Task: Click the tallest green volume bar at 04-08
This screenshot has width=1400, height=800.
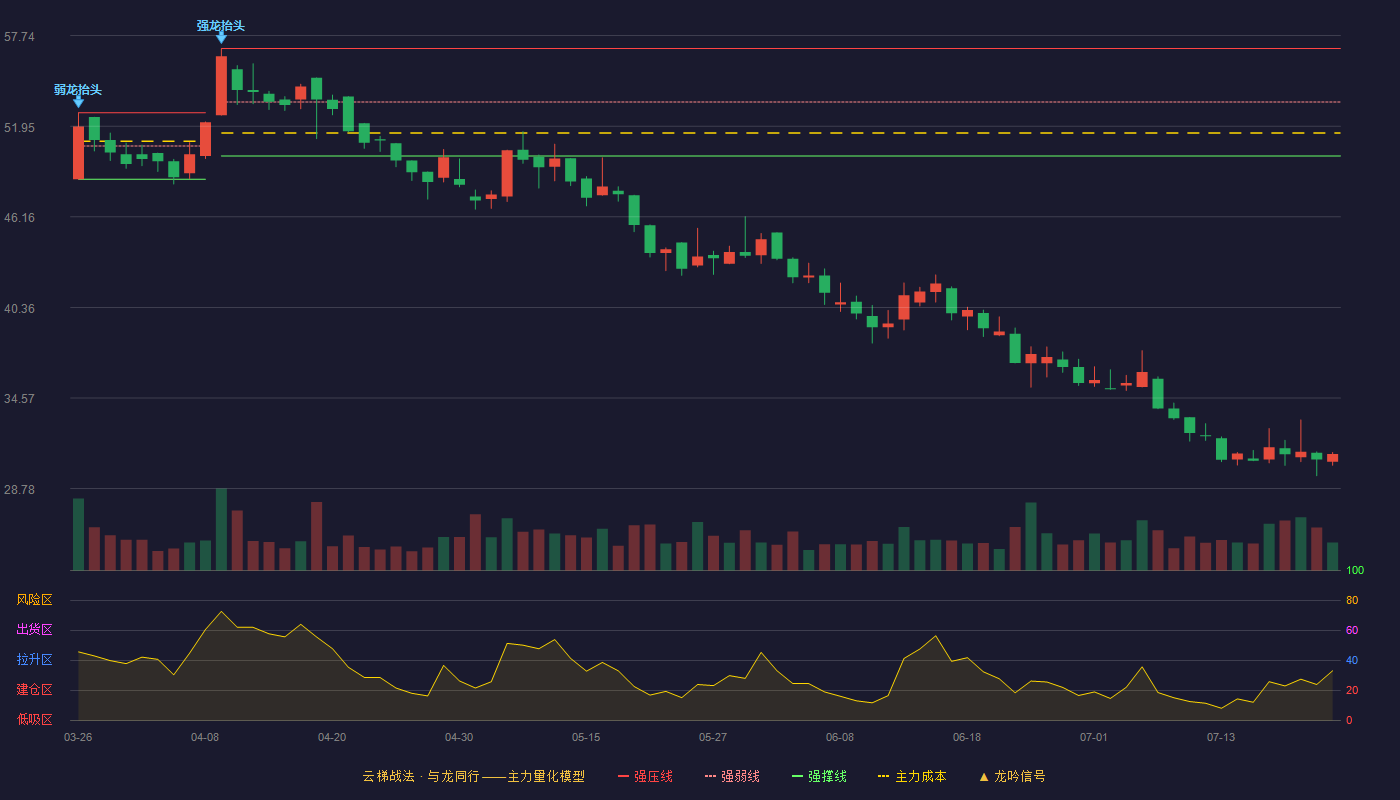Action: point(221,529)
